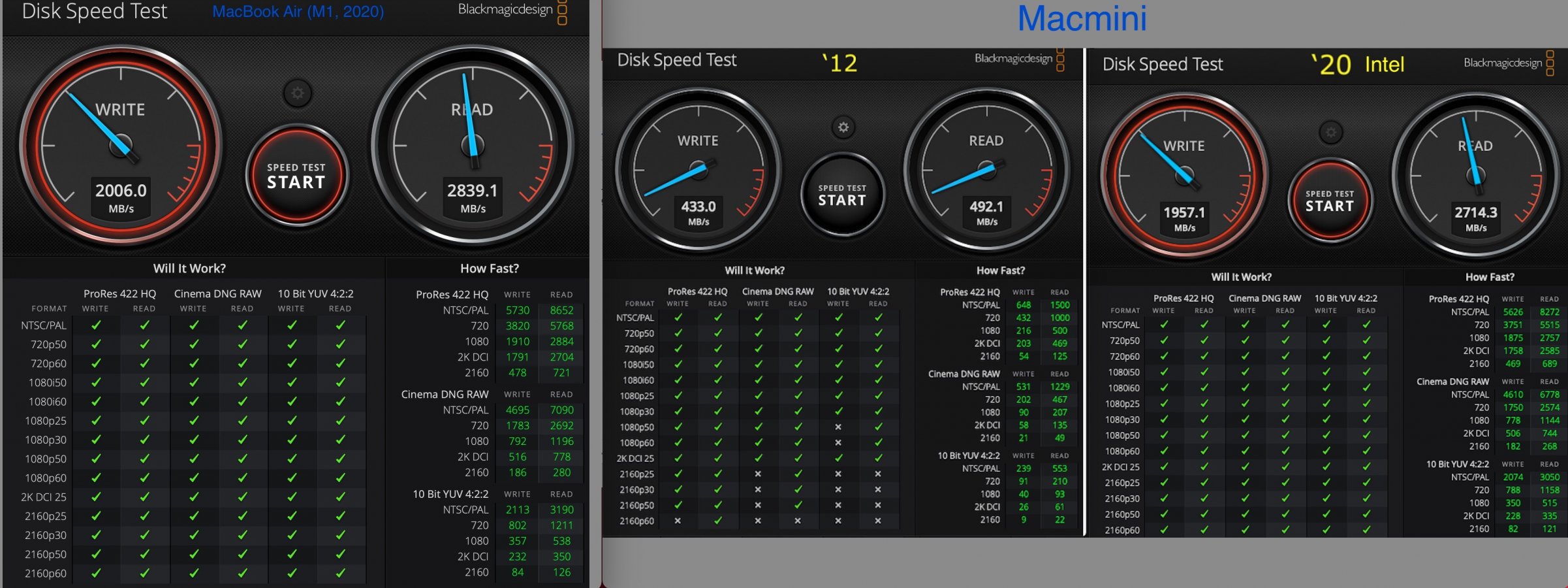Click the READ gauge showing 2714.3 MB/s

[x=1475, y=176]
